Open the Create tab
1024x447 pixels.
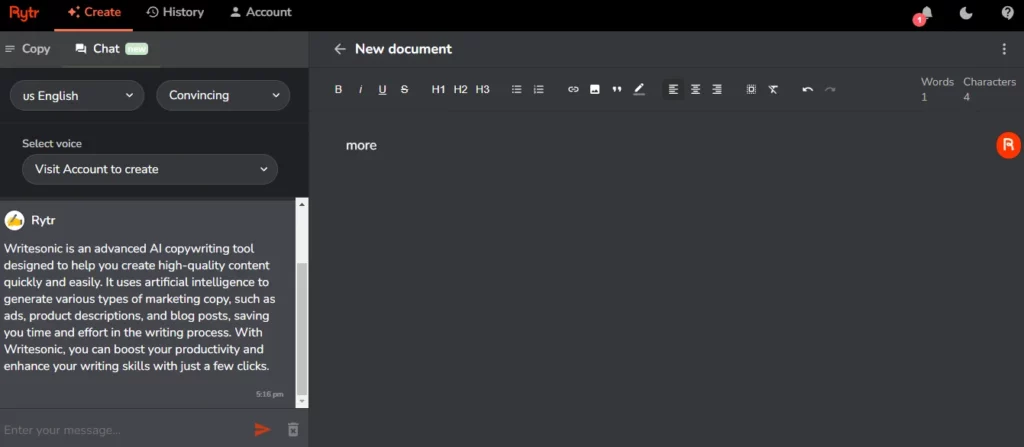(x=93, y=12)
